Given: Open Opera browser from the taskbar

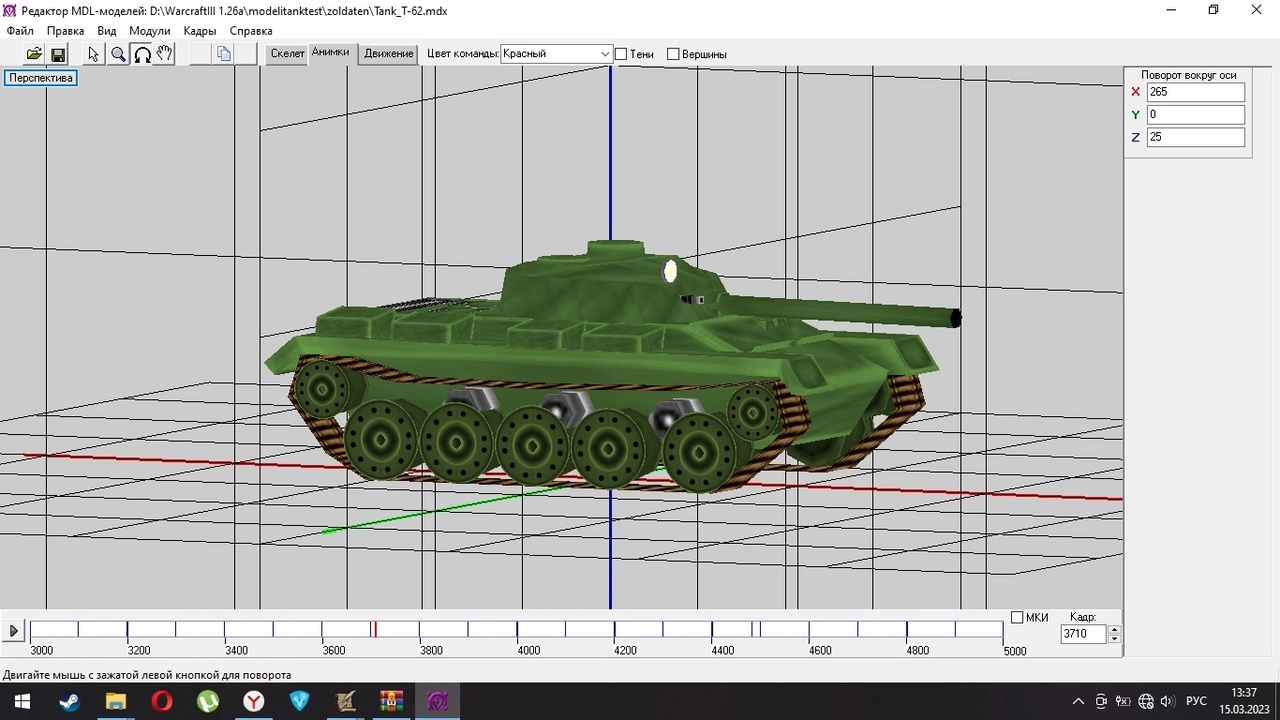Looking at the screenshot, I should coord(162,701).
